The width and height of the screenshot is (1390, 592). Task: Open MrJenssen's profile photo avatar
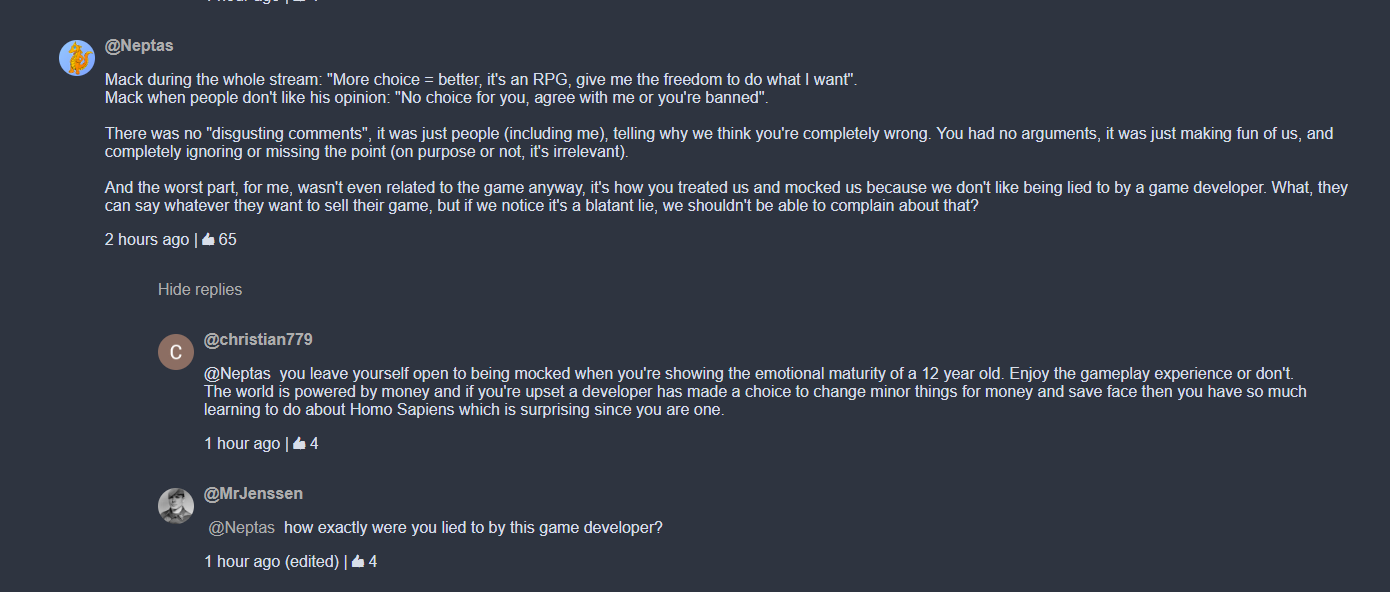pos(176,506)
